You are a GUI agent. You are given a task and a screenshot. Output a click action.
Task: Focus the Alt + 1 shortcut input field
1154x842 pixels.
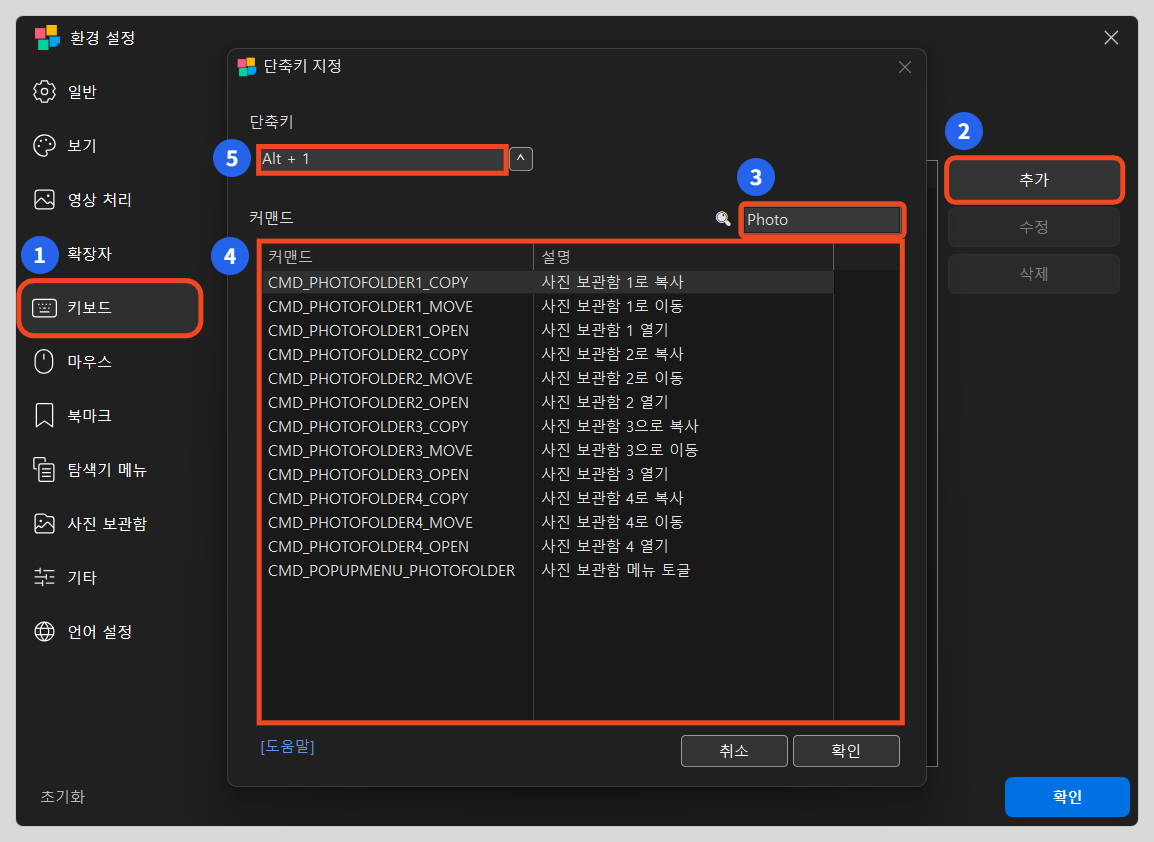(x=382, y=159)
